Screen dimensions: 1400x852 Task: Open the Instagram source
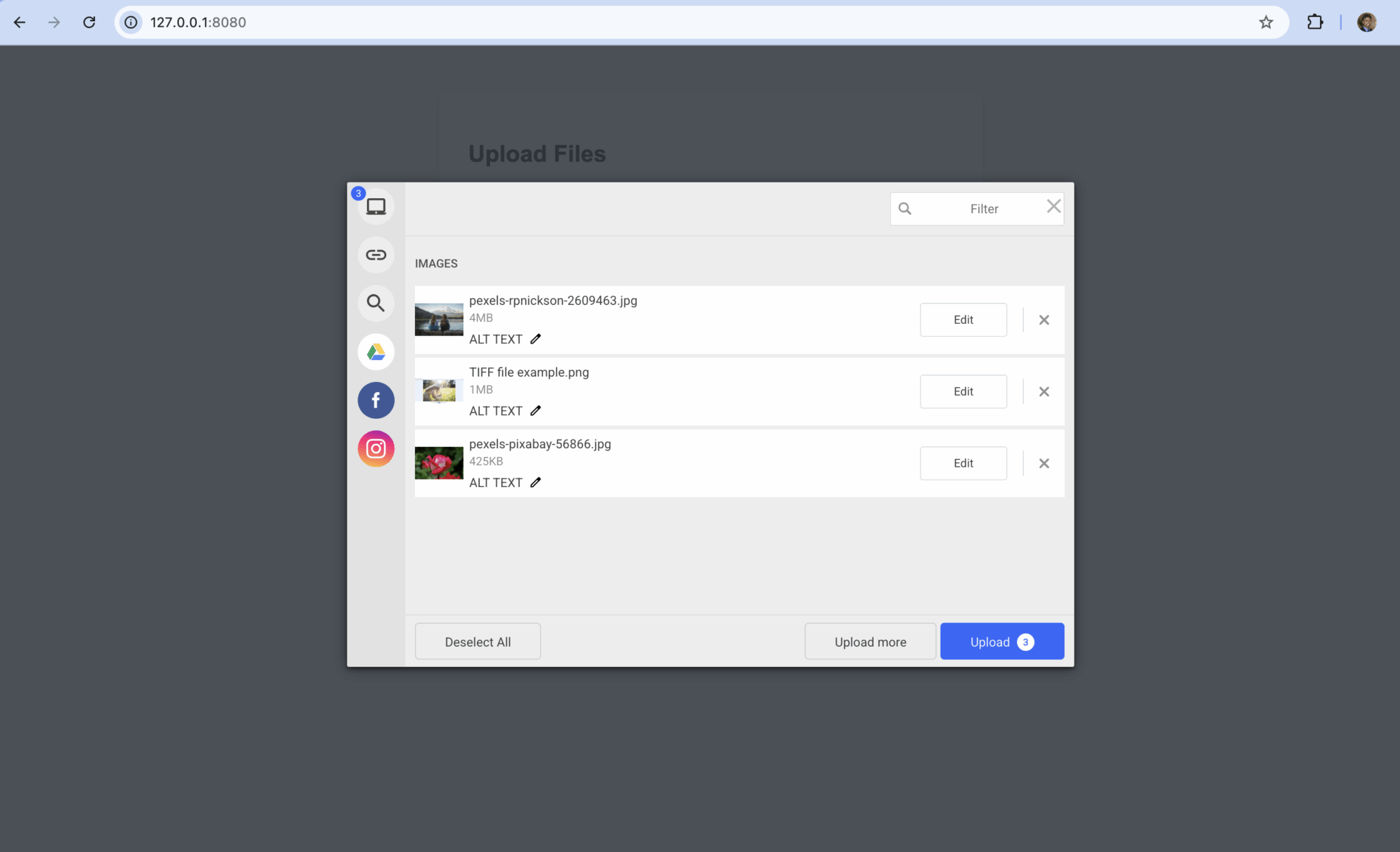point(375,448)
